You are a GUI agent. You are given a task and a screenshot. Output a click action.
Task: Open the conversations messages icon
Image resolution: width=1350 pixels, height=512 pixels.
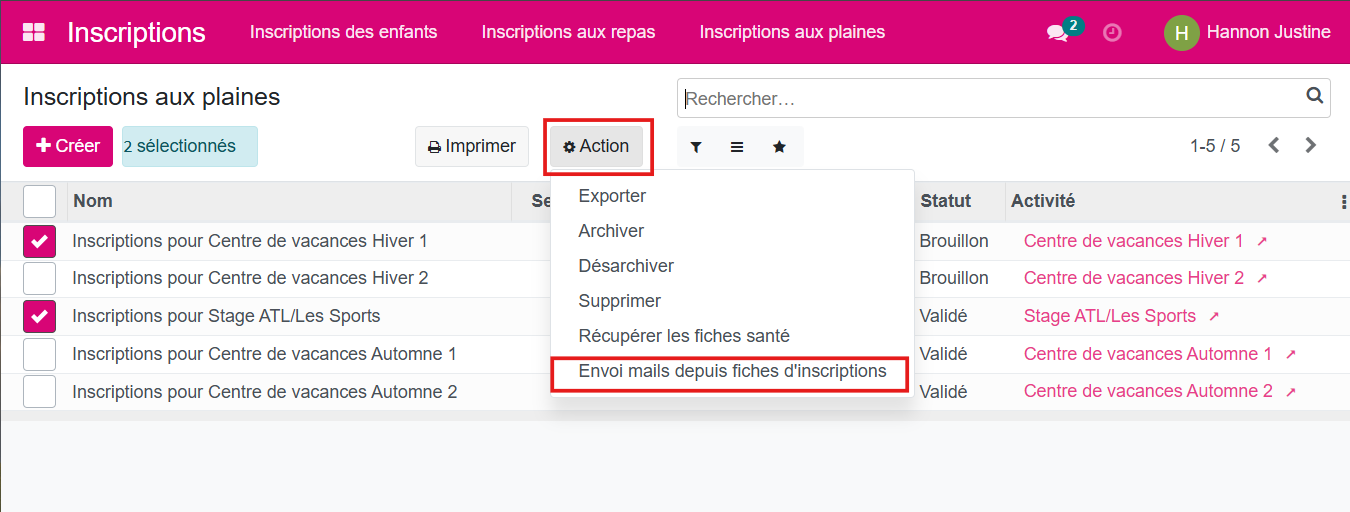[x=1057, y=32]
